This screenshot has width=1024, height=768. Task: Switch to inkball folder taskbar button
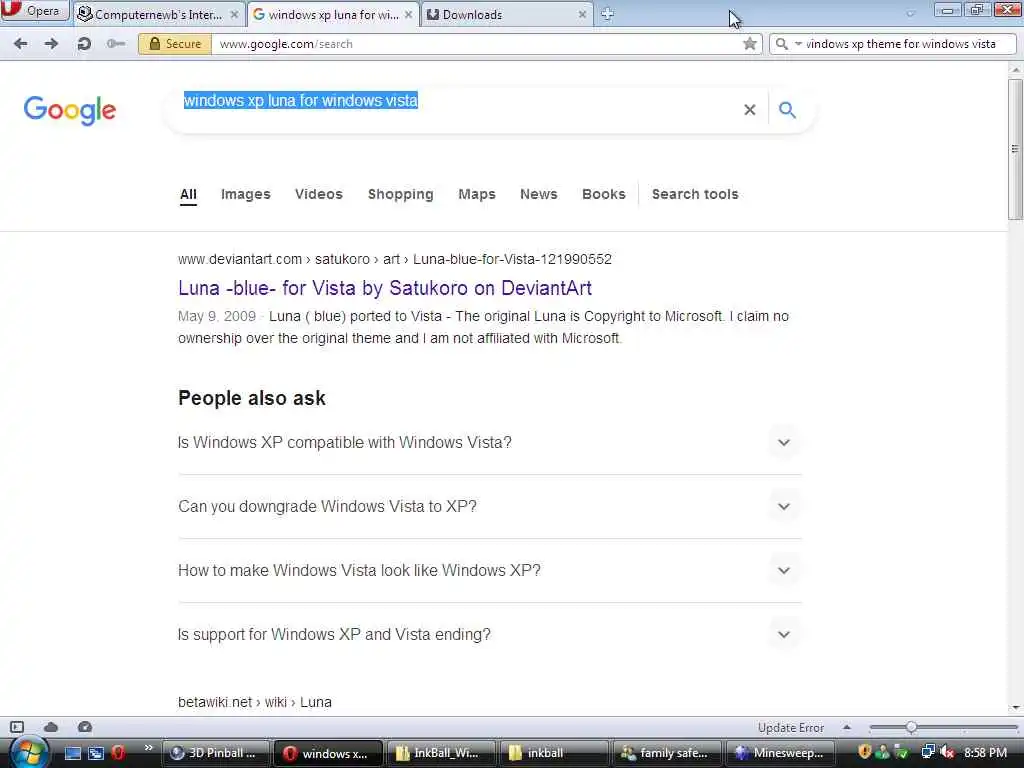(x=552, y=753)
